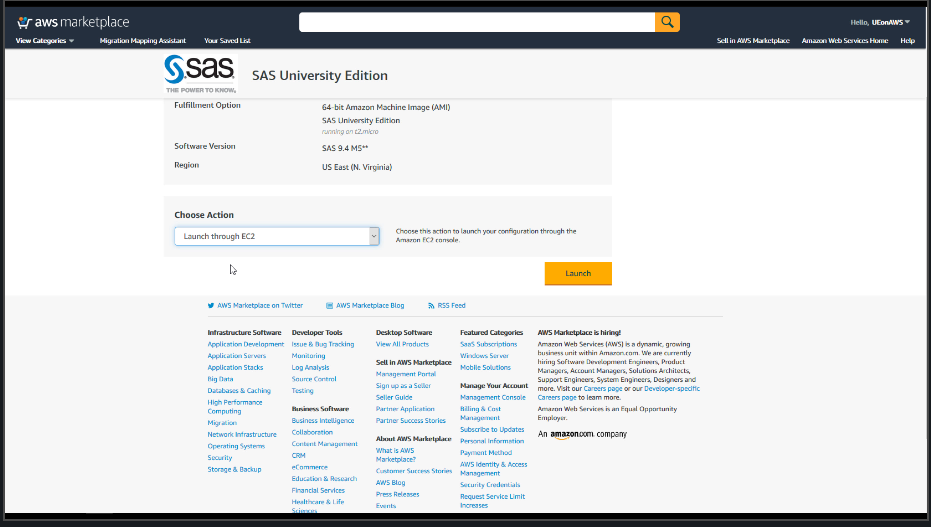
Task: Open Business Intelligence link
Action: 322,421
